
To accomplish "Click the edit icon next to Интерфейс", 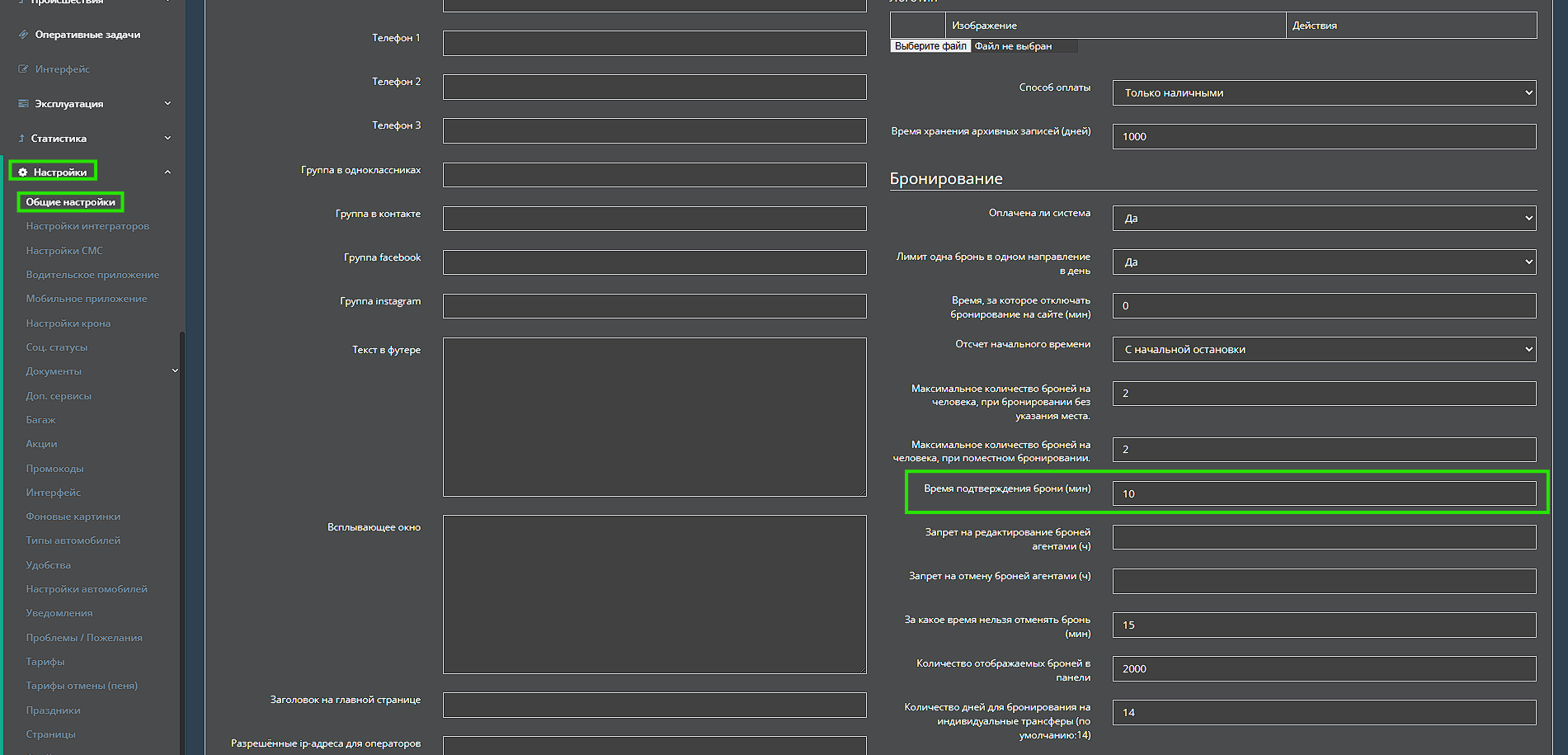I will pyautogui.click(x=23, y=69).
